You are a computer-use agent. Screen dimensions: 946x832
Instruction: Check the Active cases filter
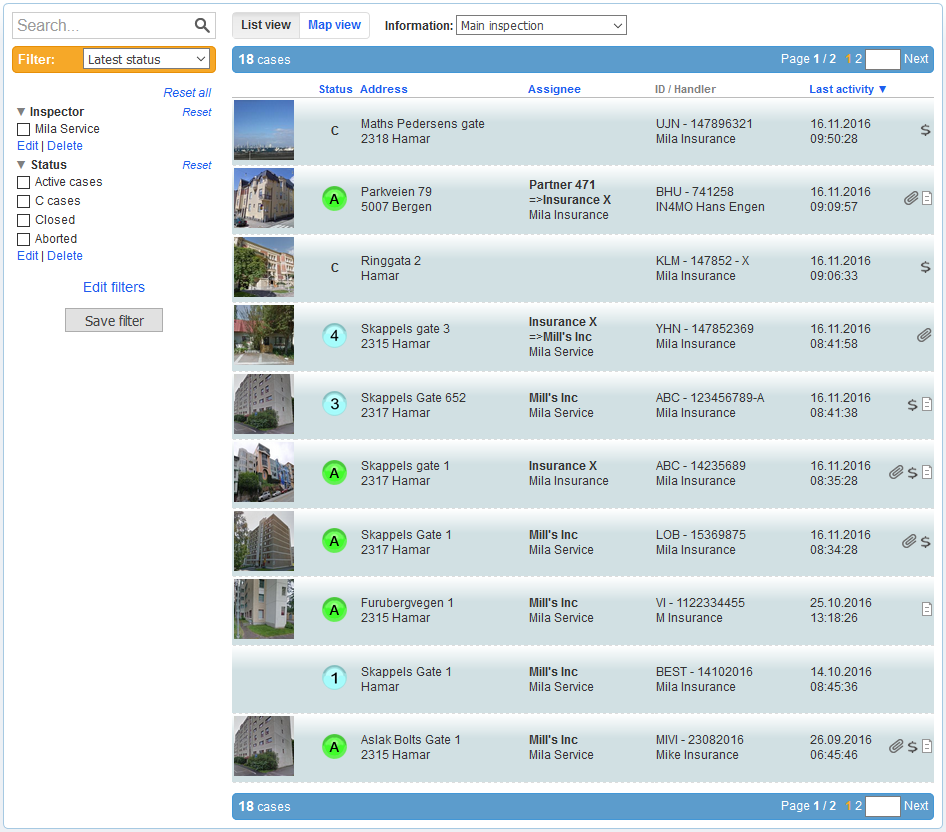(24, 182)
